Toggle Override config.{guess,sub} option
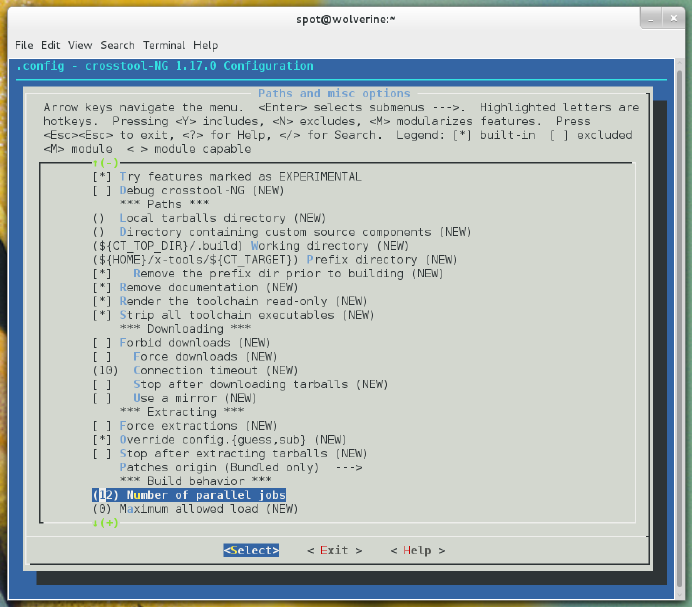 click(x=219, y=440)
